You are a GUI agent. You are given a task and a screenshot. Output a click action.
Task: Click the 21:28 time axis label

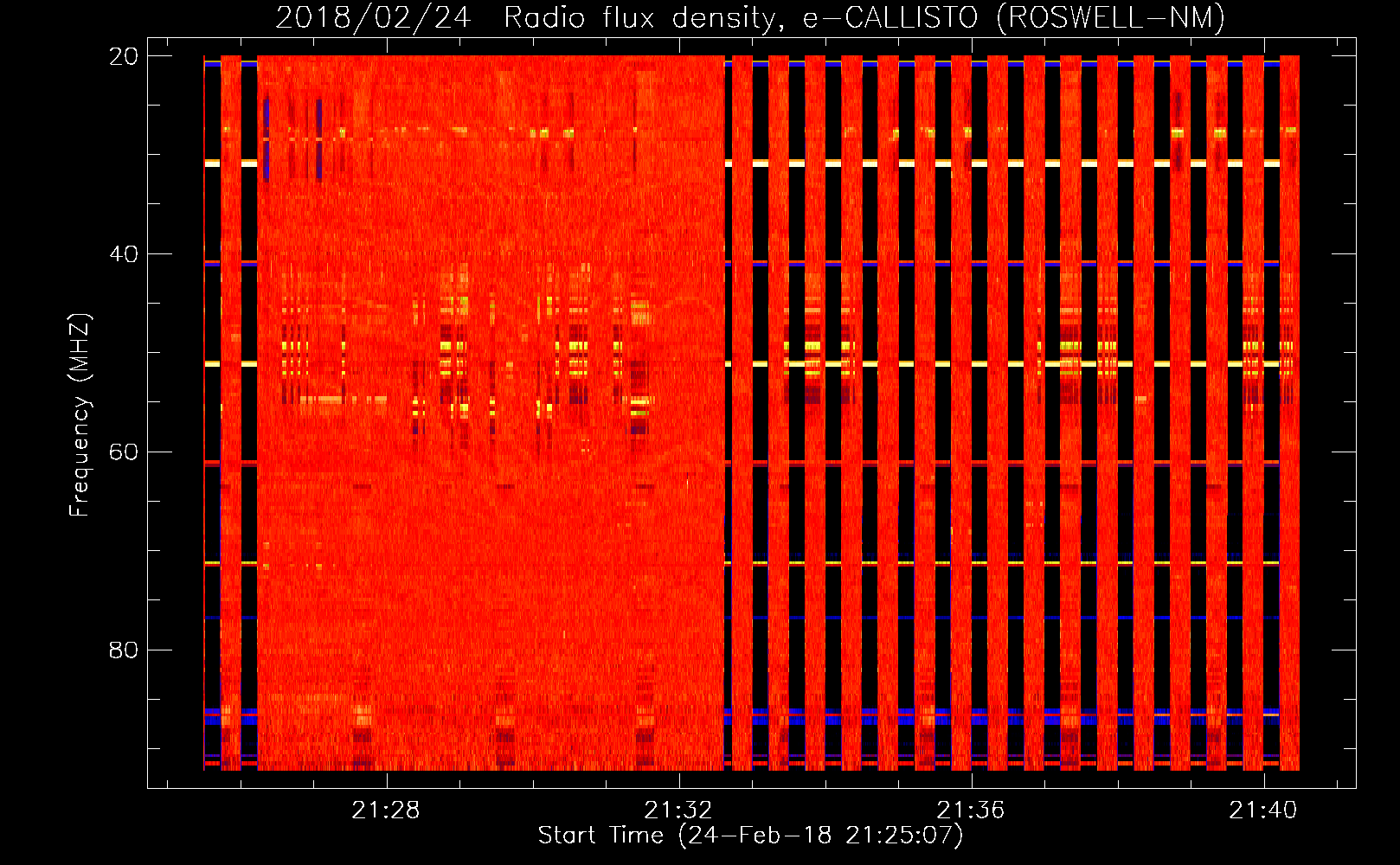click(x=385, y=811)
